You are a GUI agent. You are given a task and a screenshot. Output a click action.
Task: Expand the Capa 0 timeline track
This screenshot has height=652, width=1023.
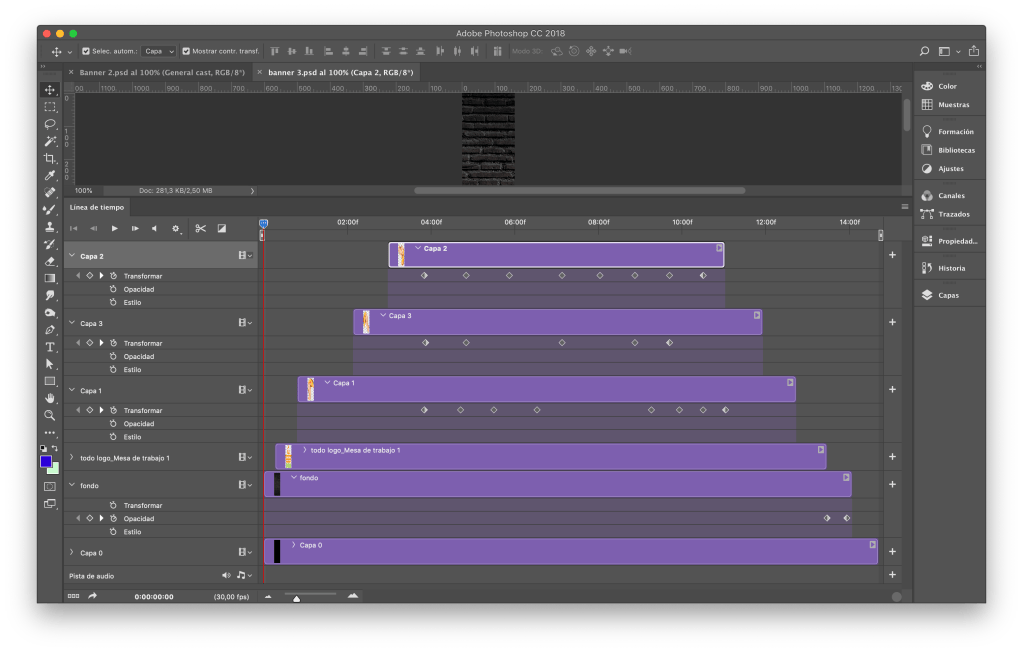point(72,553)
